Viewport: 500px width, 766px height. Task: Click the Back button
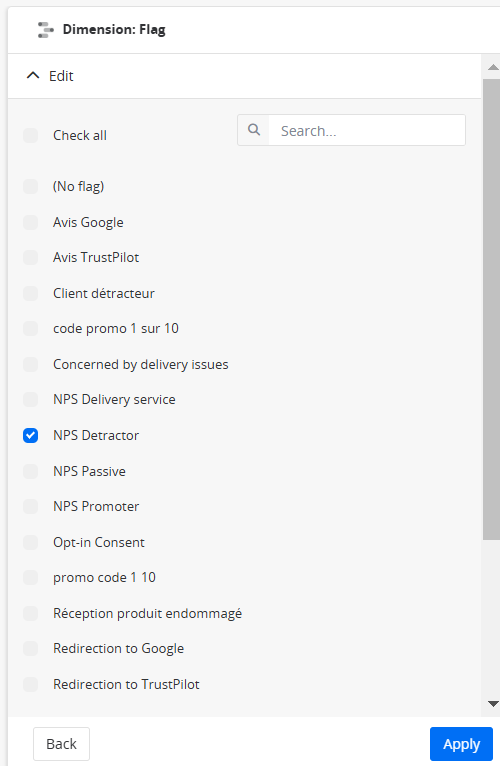tap(62, 744)
